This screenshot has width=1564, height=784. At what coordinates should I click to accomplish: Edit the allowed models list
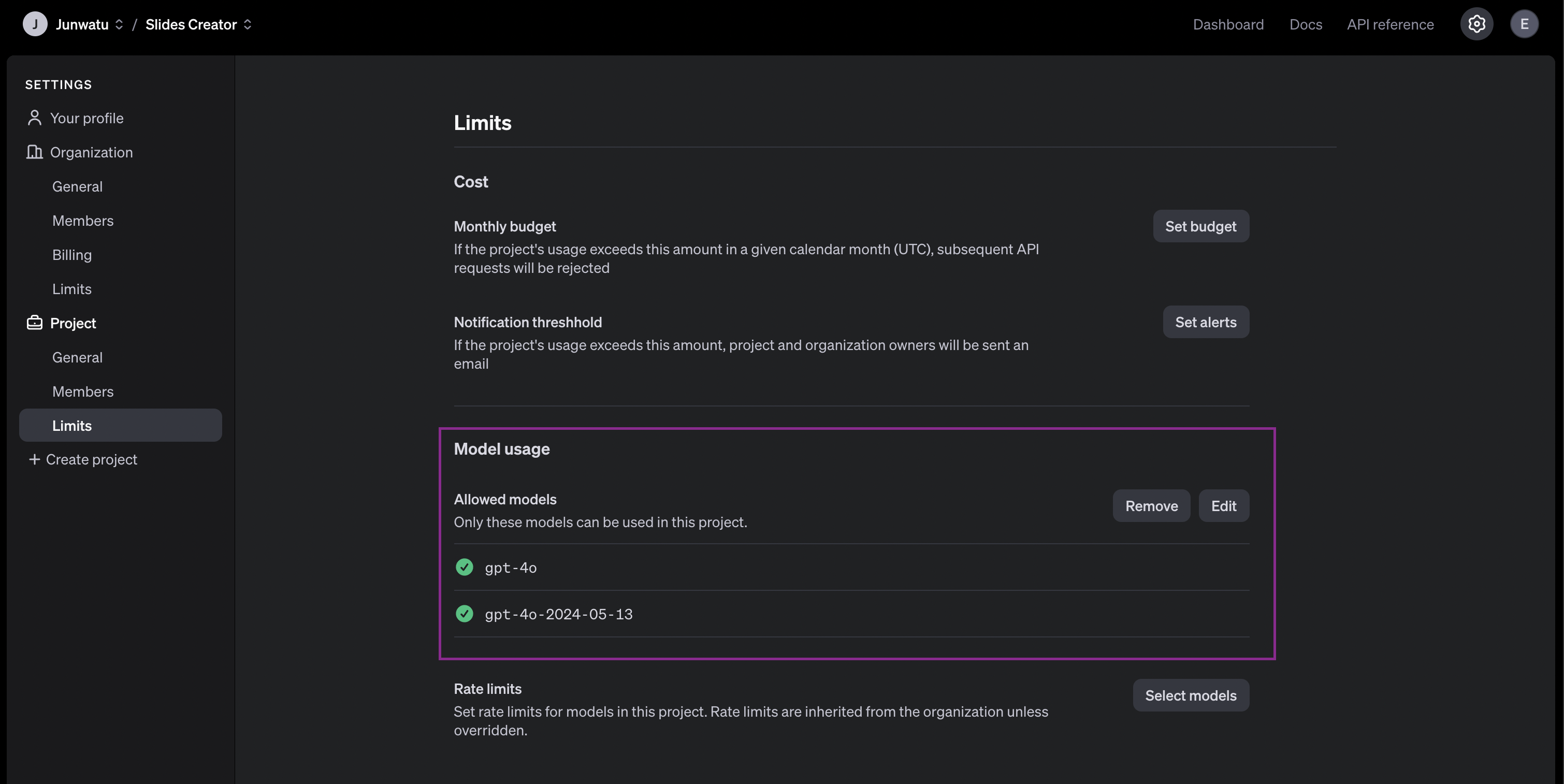tap(1223, 506)
